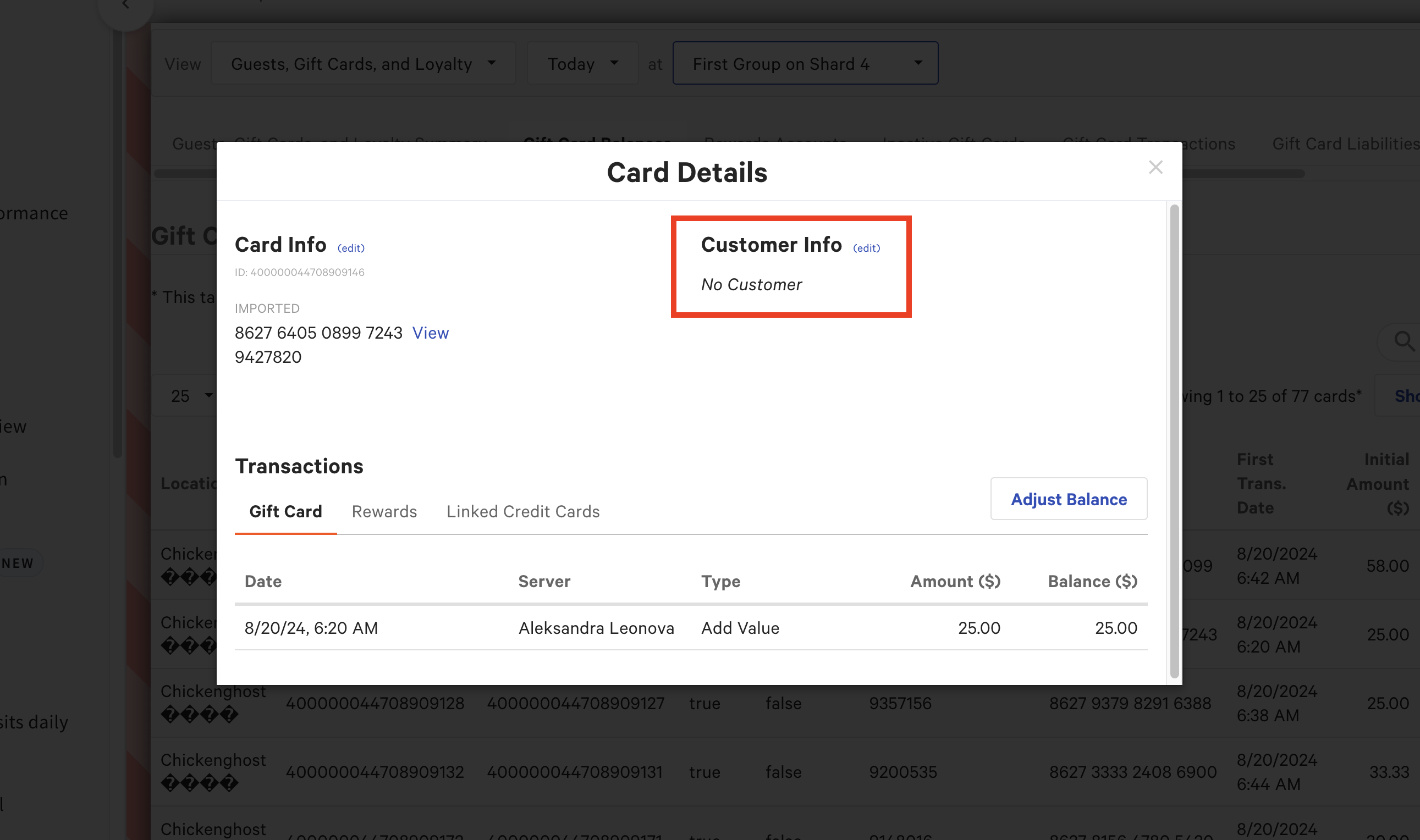Image resolution: width=1420 pixels, height=840 pixels.
Task: Open the 'Today' date range dropdown
Action: (582, 63)
